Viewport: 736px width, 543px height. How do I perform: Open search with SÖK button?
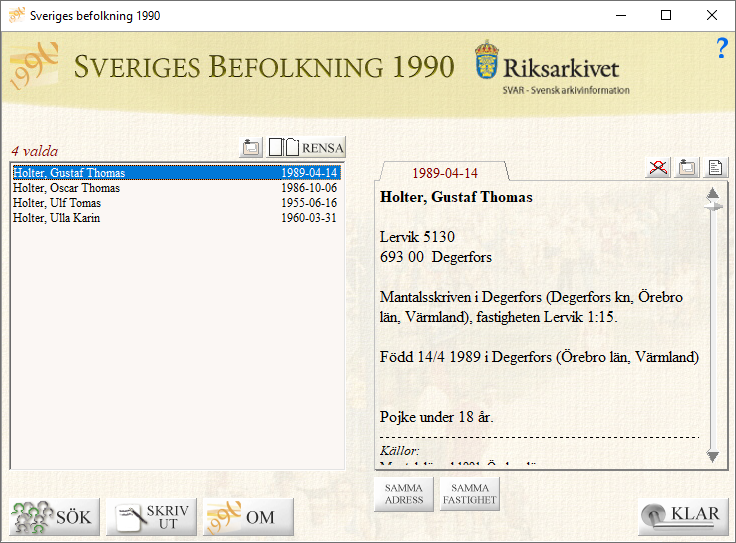click(54, 517)
